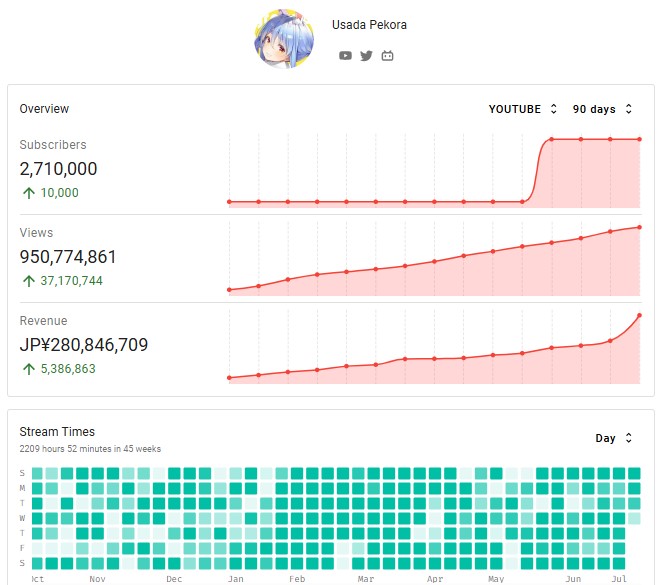
Task: Open the YOUTUBE platform dropdown
Action: pyautogui.click(x=523, y=109)
